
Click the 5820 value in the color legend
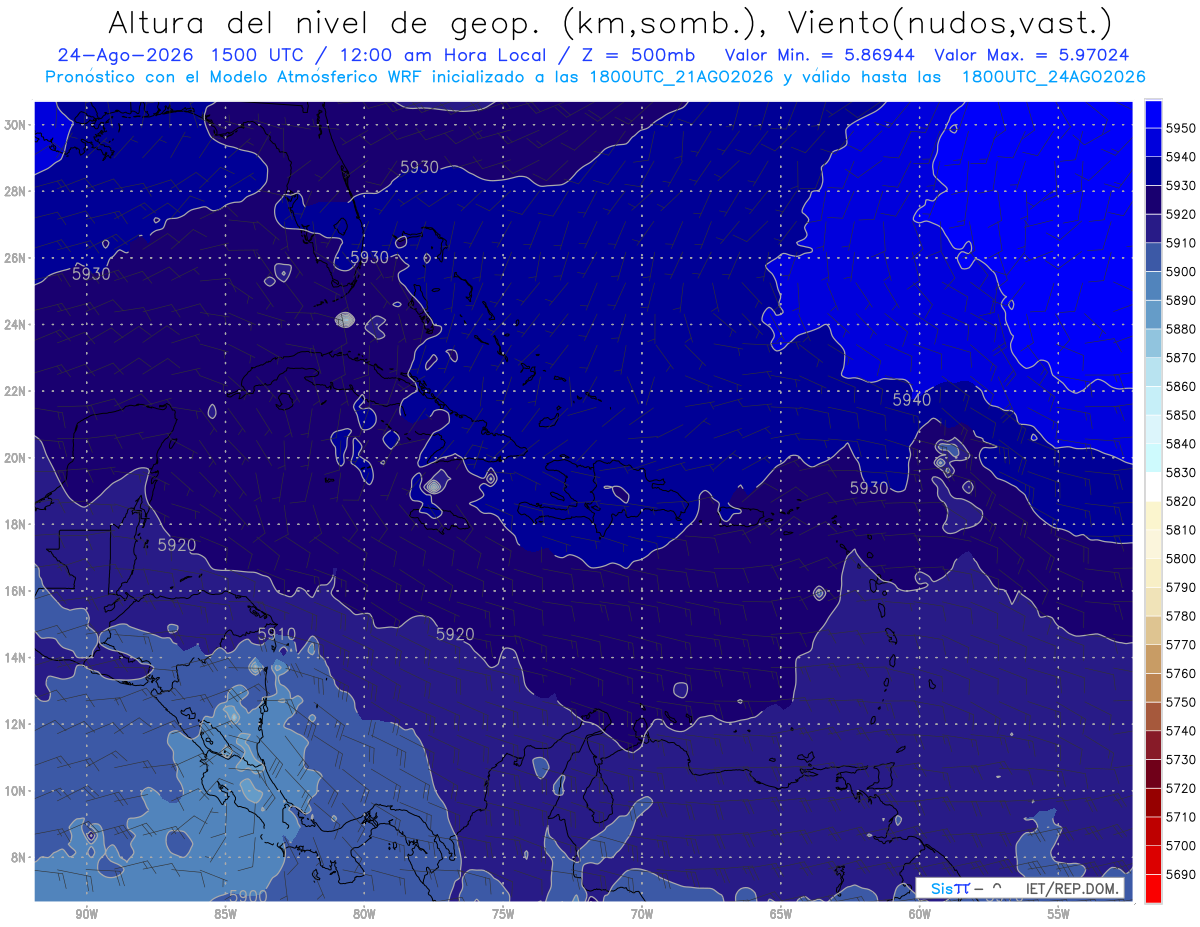(x=1181, y=501)
